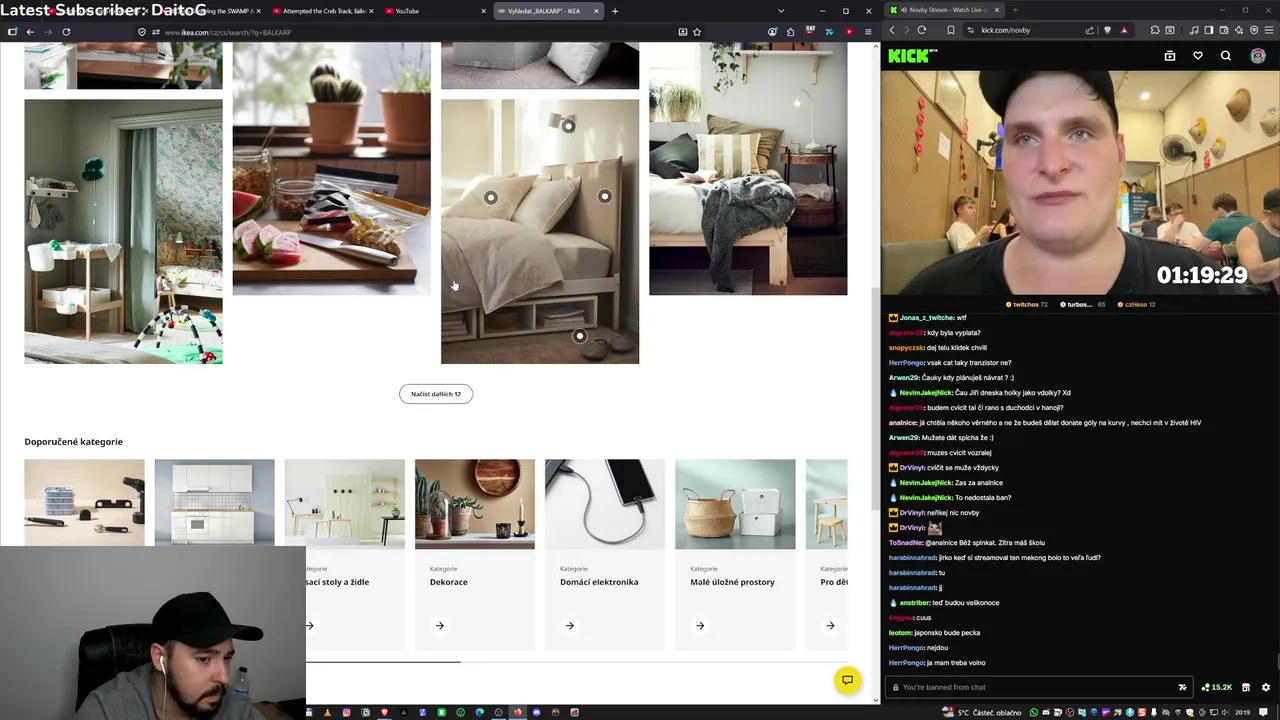
Task: Open the Kick user avatar menu
Action: pyautogui.click(x=1258, y=56)
